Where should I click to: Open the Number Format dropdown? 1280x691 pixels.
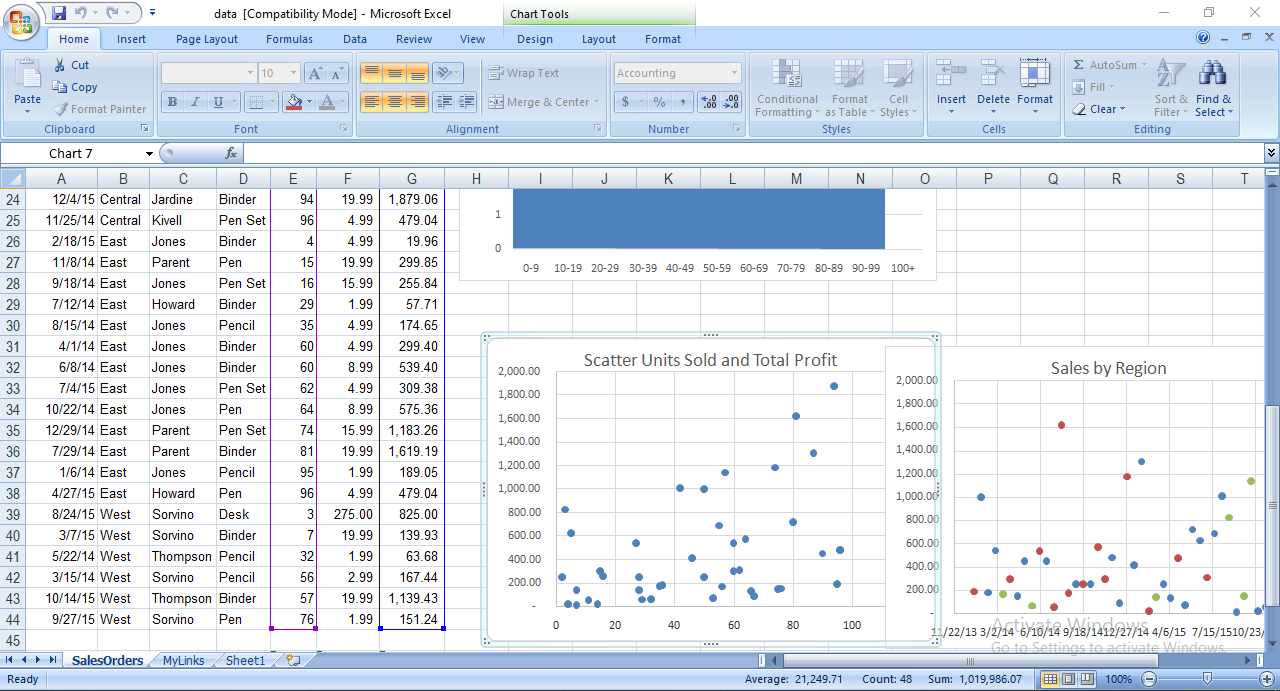tap(733, 72)
